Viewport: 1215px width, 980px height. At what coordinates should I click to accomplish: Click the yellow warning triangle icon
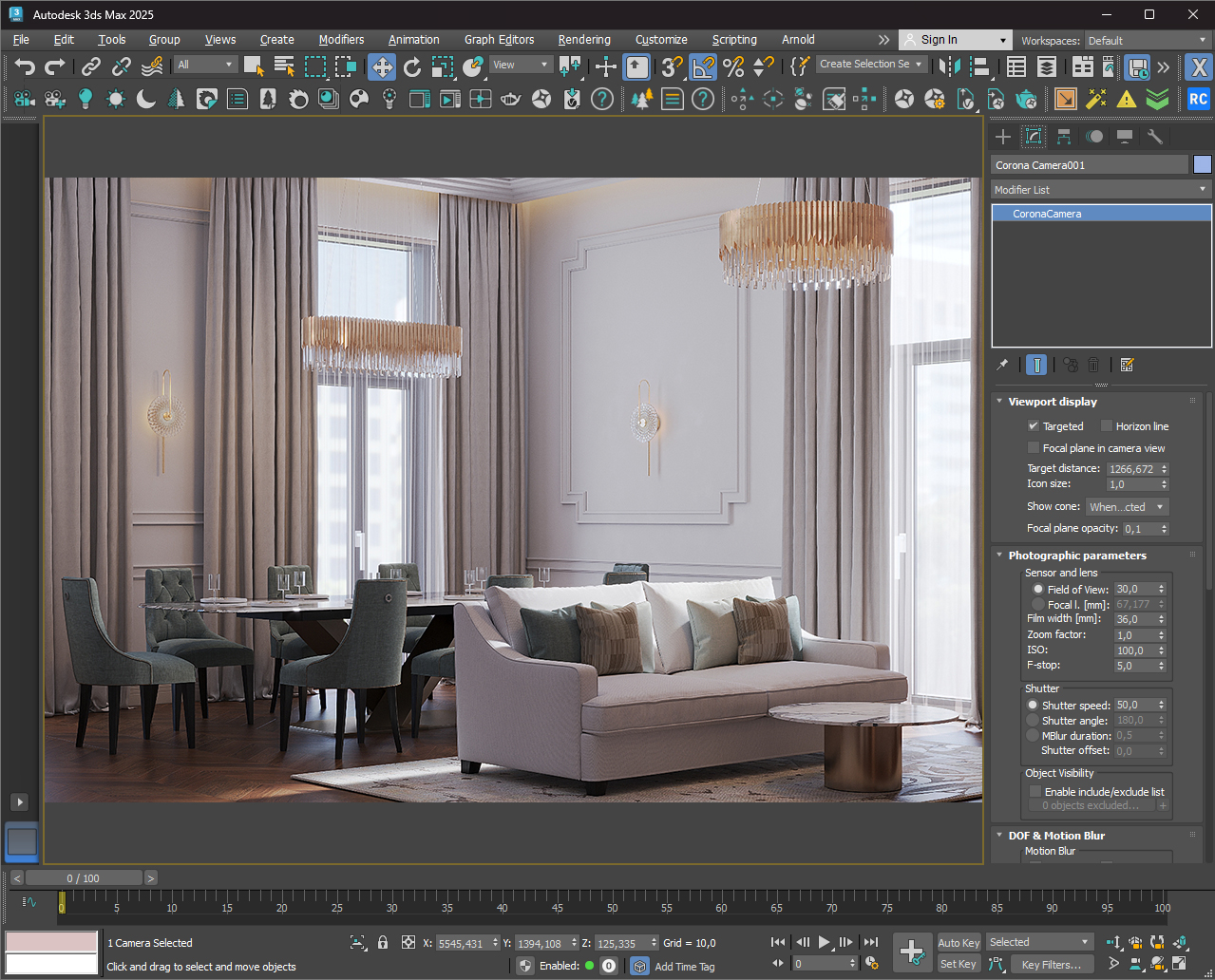click(x=1127, y=99)
